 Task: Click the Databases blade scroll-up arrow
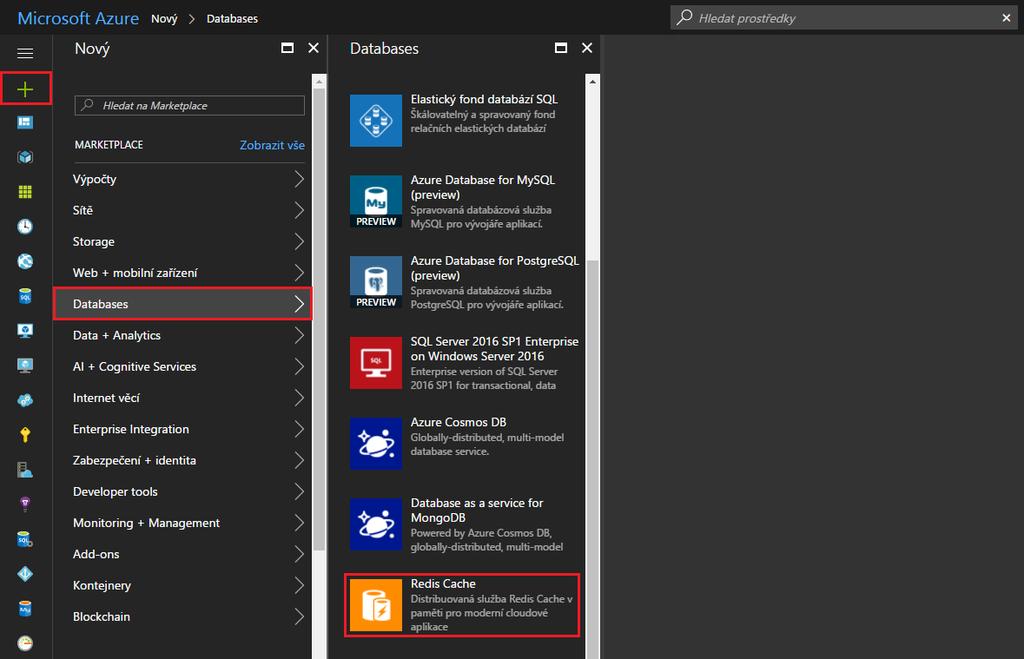[592, 82]
